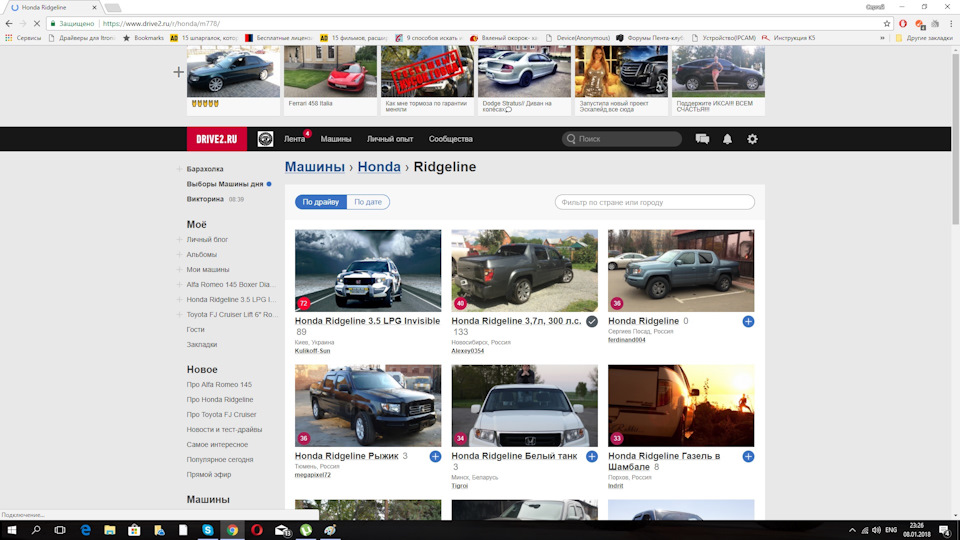Expand Honda Ridgeline 3.5 LPG plus
The image size is (960, 540).
pos(179,299)
